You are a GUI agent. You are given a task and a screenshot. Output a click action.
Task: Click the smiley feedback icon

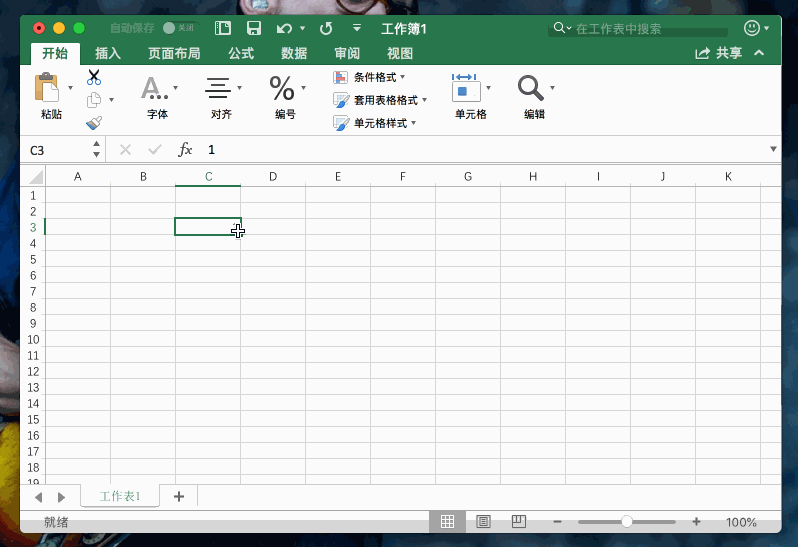point(752,28)
